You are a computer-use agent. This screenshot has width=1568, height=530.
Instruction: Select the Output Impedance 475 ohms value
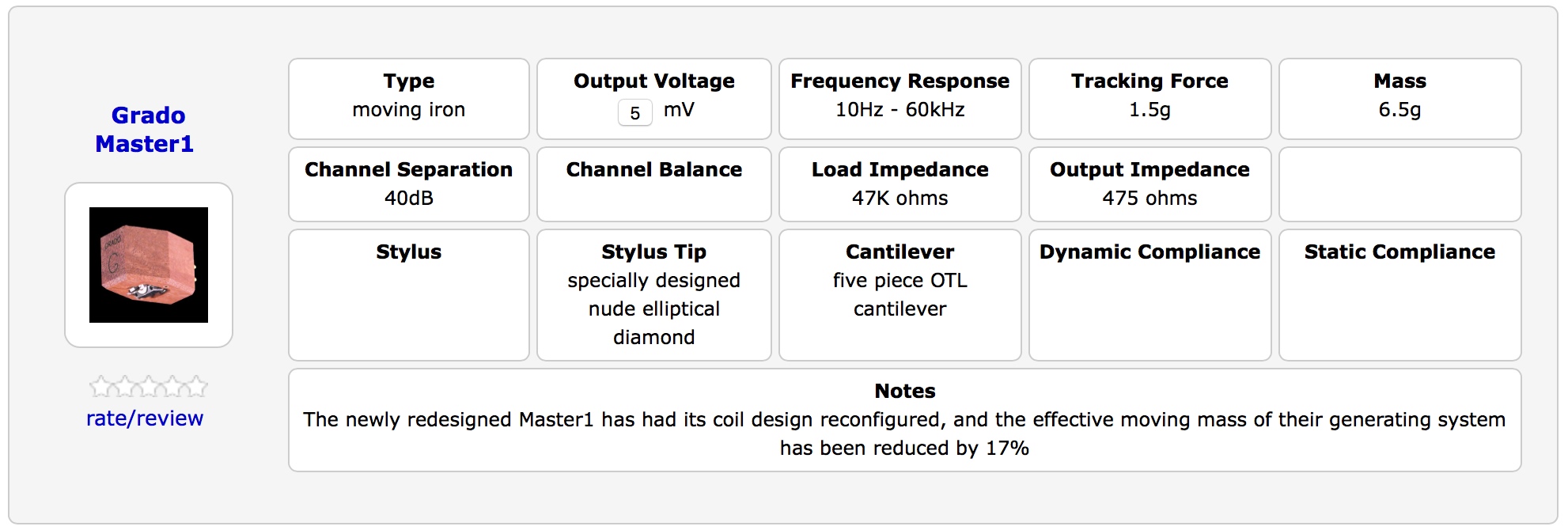pyautogui.click(x=1149, y=199)
